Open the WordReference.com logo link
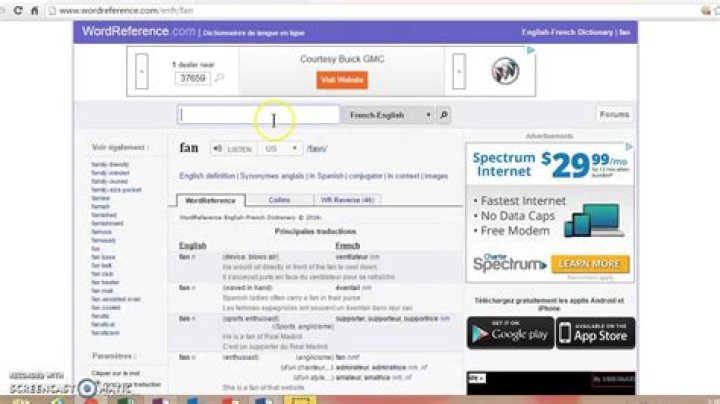 (139, 31)
